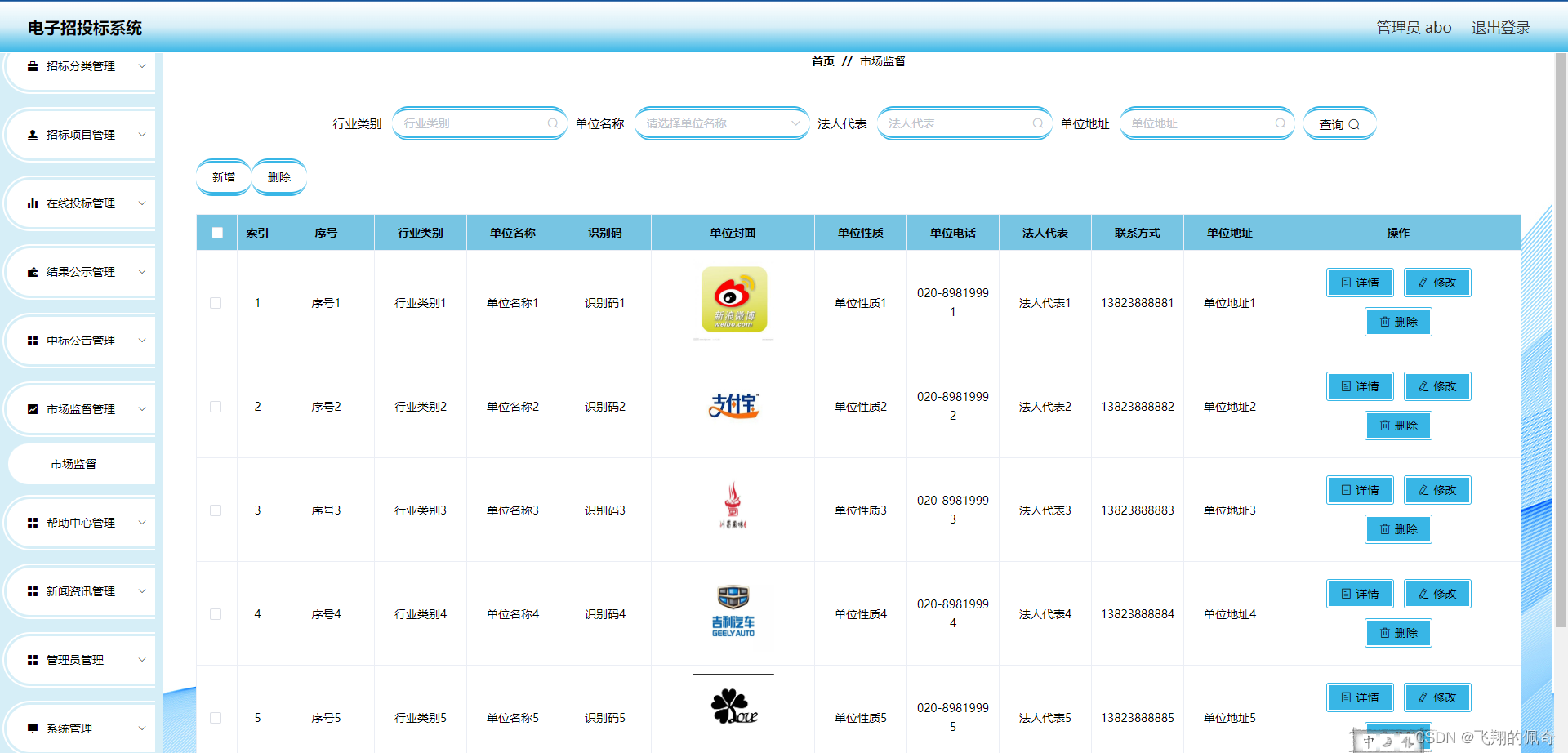The height and width of the screenshot is (753, 1568).
Task: Click the 结果公示管理 pie-chart icon
Action: (33, 271)
